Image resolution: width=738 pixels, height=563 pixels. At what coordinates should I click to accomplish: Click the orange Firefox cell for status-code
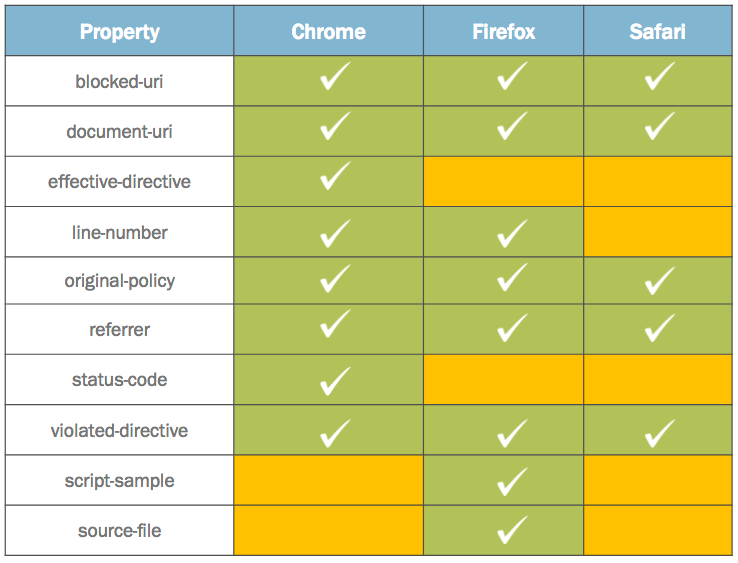click(504, 380)
